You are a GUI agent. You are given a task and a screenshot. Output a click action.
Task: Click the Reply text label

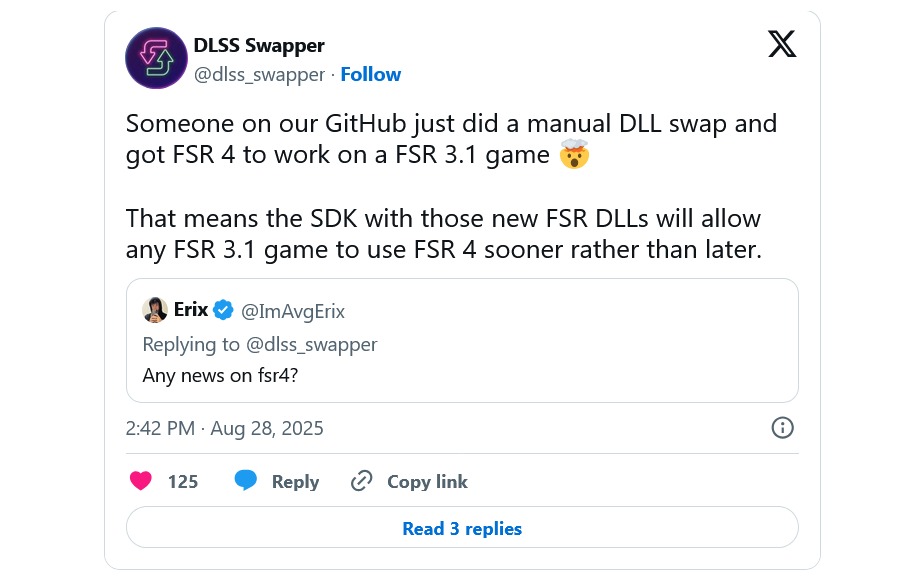pos(295,481)
